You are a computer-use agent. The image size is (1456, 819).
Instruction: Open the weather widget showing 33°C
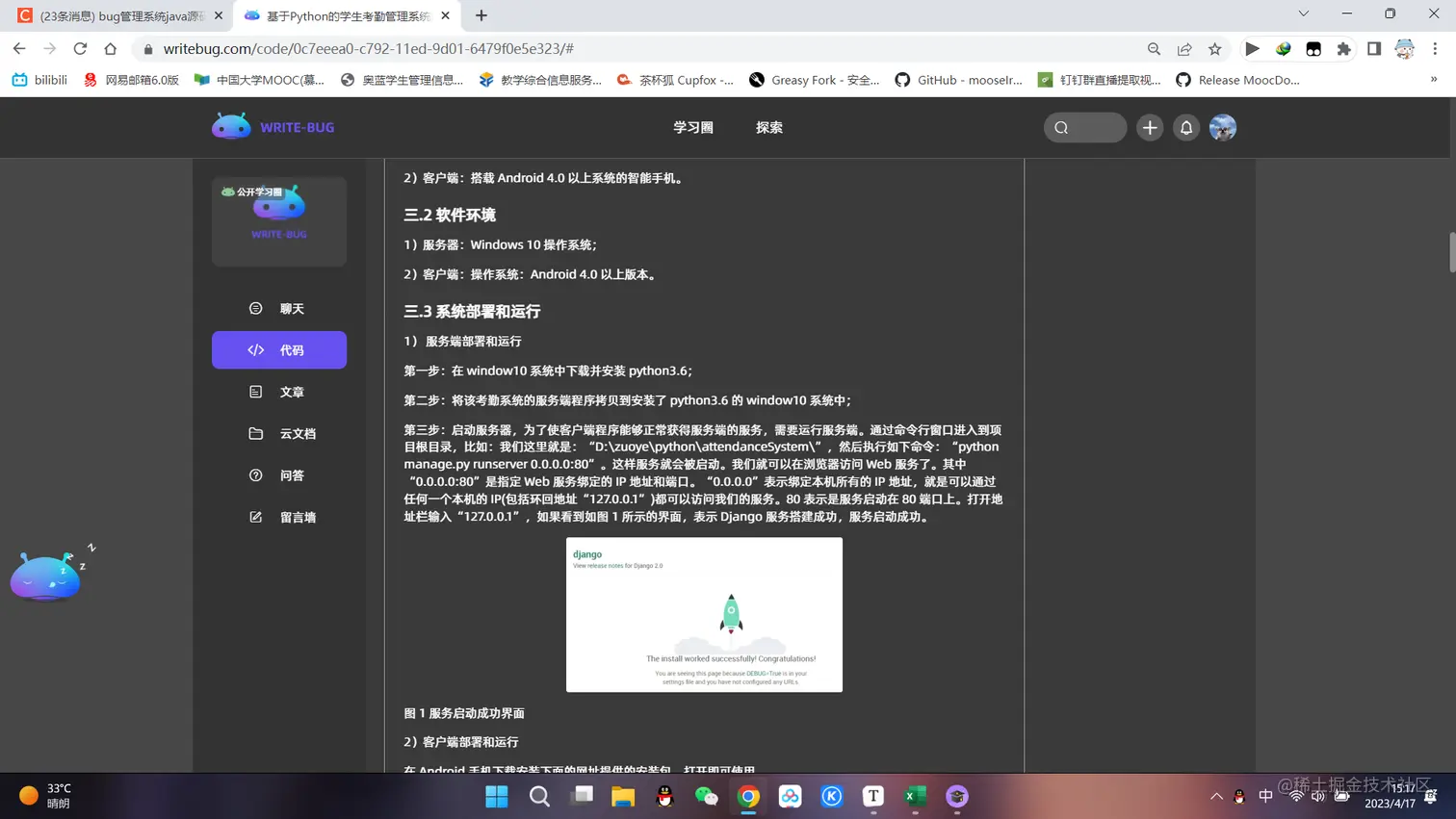pos(46,796)
